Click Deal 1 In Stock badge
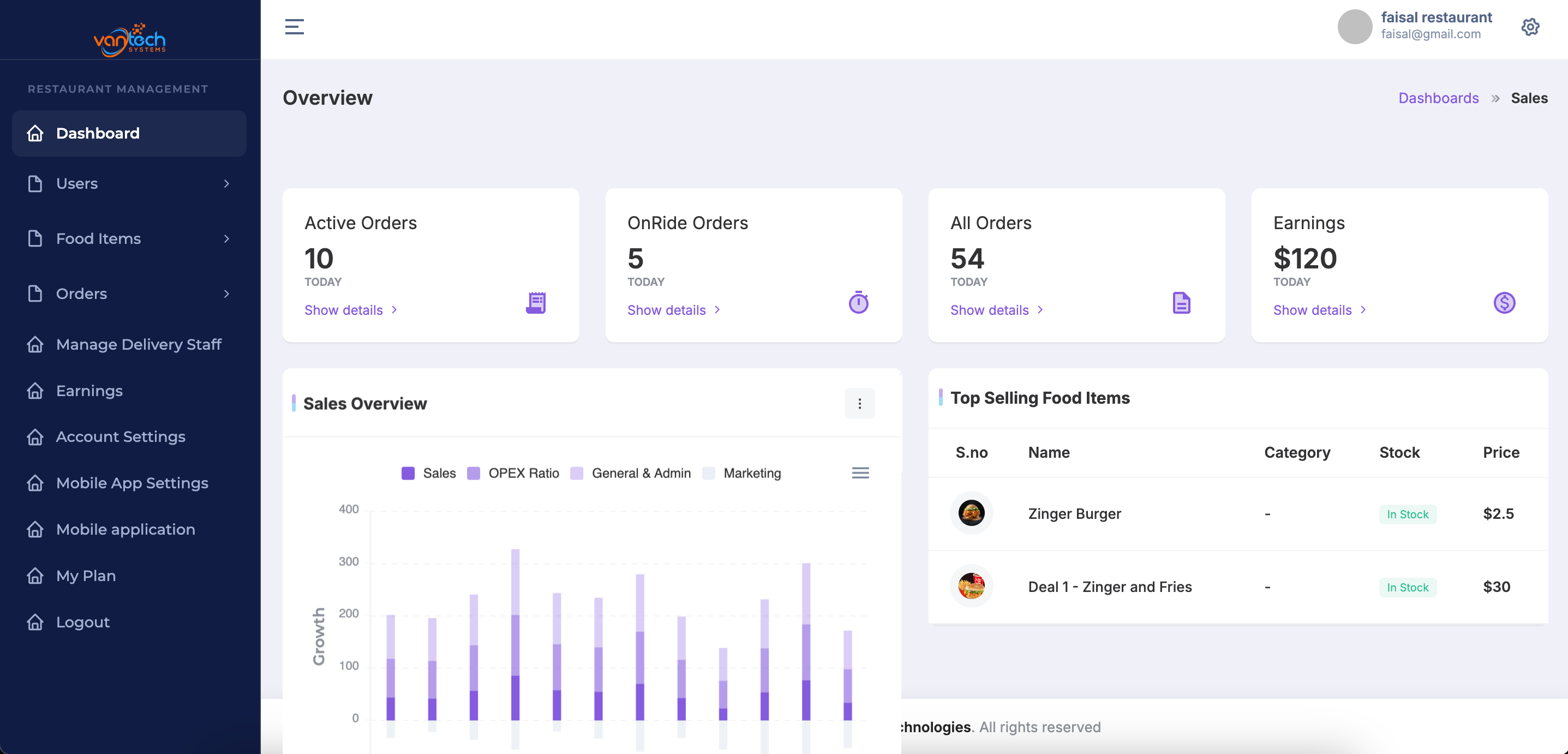 [1407, 587]
